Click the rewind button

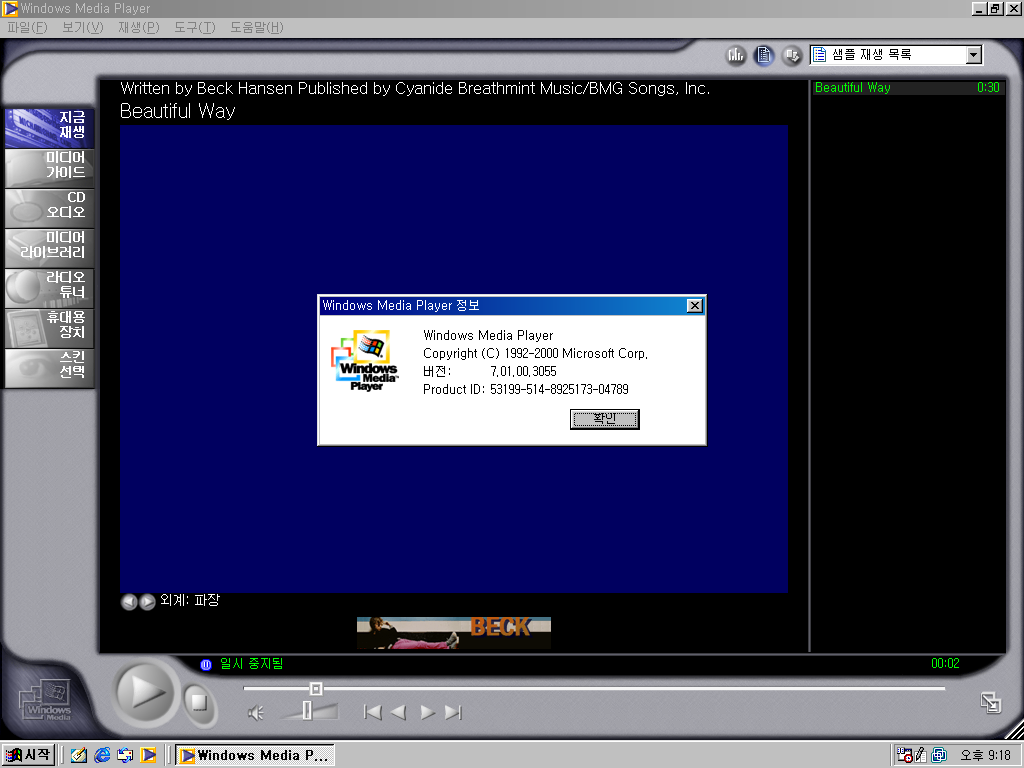point(398,712)
